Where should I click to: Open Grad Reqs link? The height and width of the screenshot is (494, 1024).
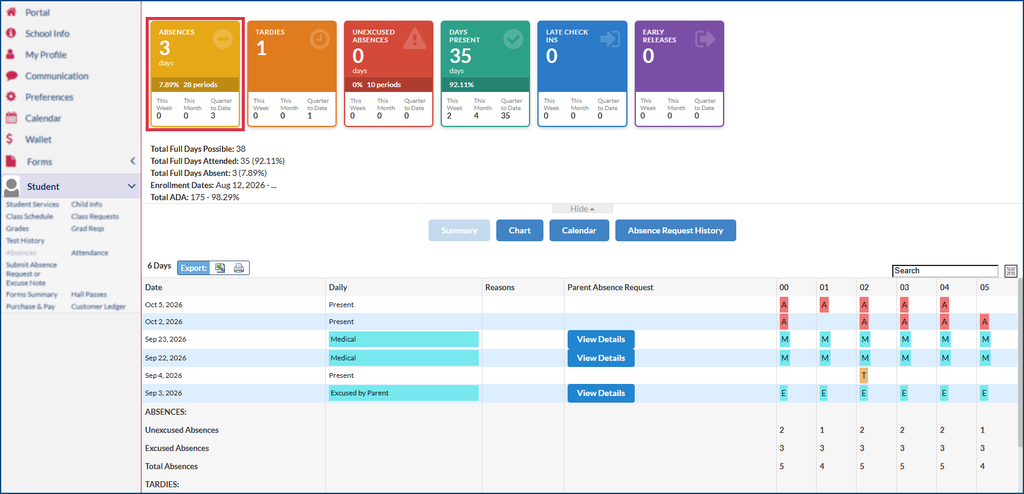pos(88,229)
